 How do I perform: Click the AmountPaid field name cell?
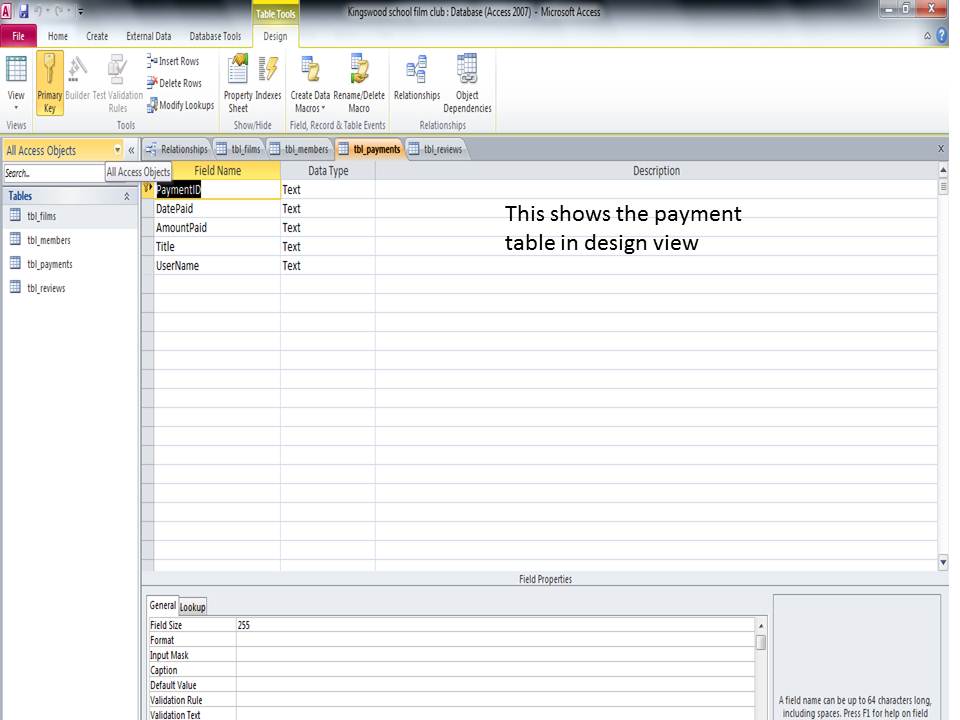[217, 228]
